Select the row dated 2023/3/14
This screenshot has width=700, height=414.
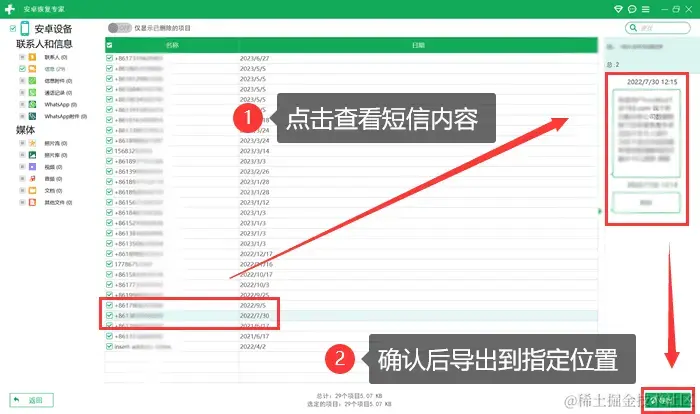tap(351, 151)
